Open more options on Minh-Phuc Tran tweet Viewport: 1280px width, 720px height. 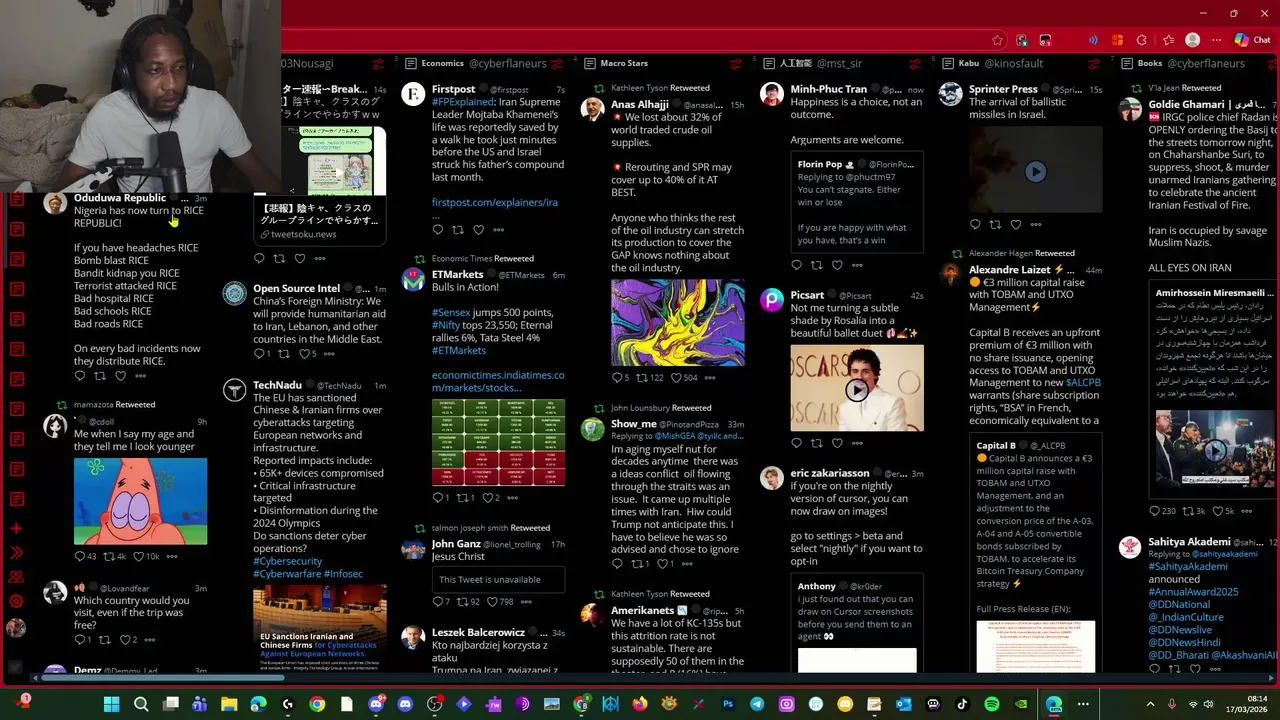(857, 265)
